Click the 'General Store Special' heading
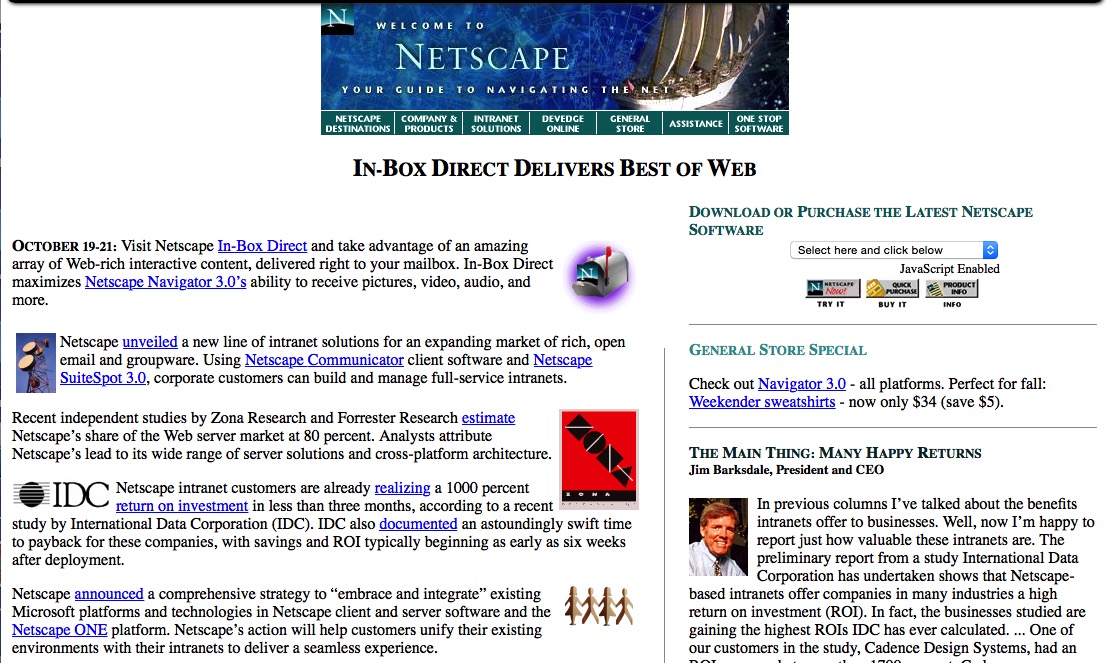1107x663 pixels. click(777, 350)
